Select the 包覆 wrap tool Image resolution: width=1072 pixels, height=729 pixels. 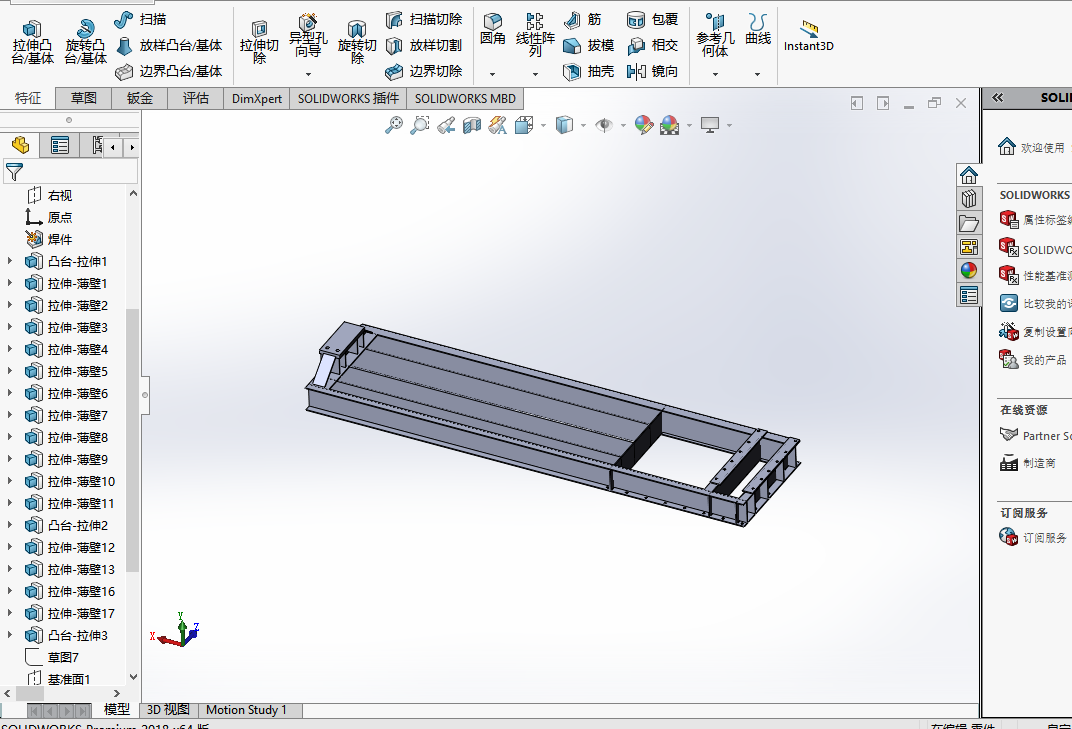(x=652, y=19)
